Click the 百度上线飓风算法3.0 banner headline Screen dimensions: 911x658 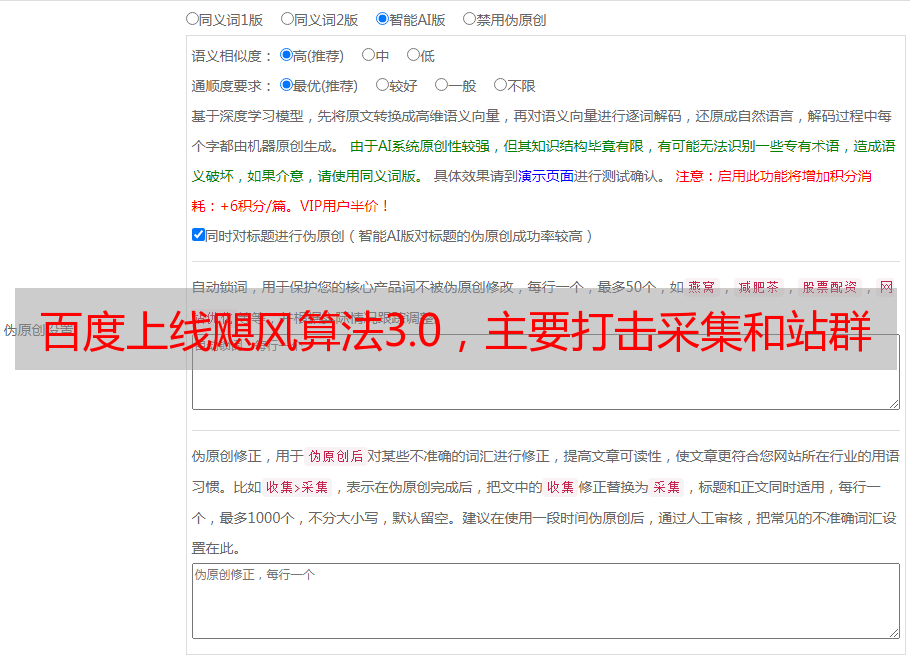[455, 330]
